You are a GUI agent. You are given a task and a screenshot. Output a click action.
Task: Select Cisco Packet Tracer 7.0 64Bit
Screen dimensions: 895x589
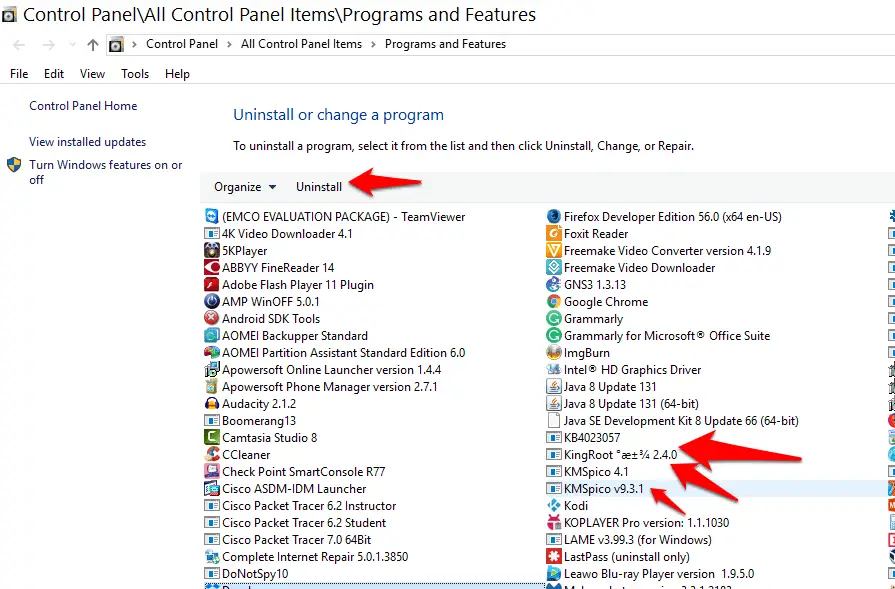(x=296, y=539)
